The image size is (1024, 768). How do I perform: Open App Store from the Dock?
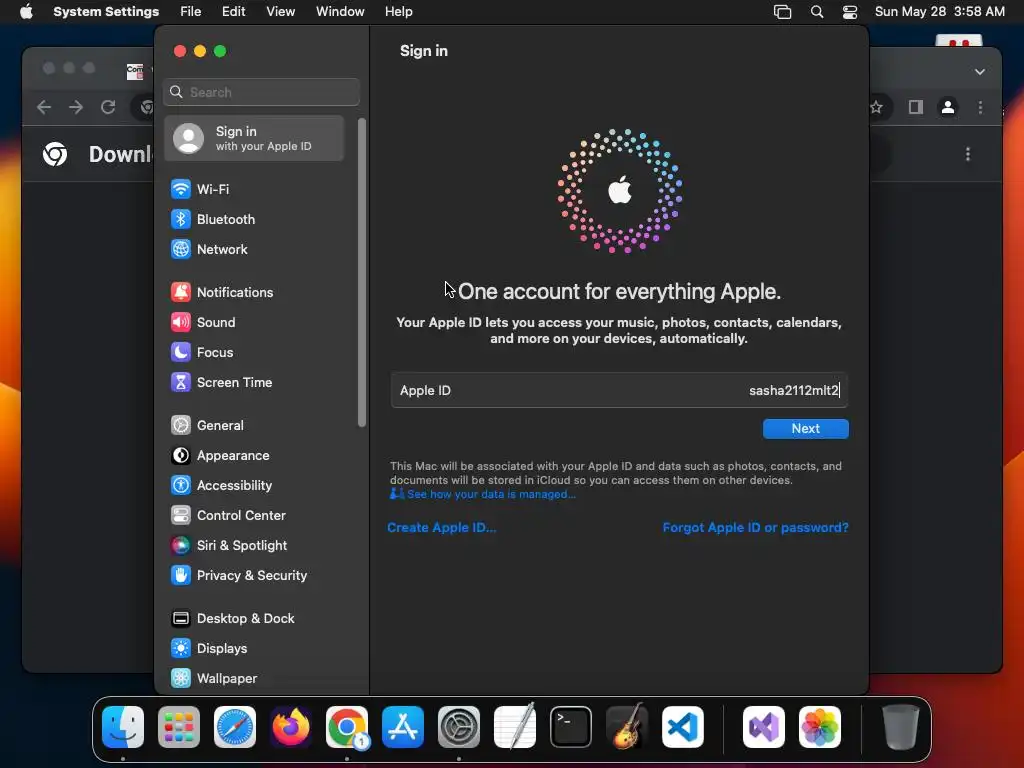tap(403, 727)
